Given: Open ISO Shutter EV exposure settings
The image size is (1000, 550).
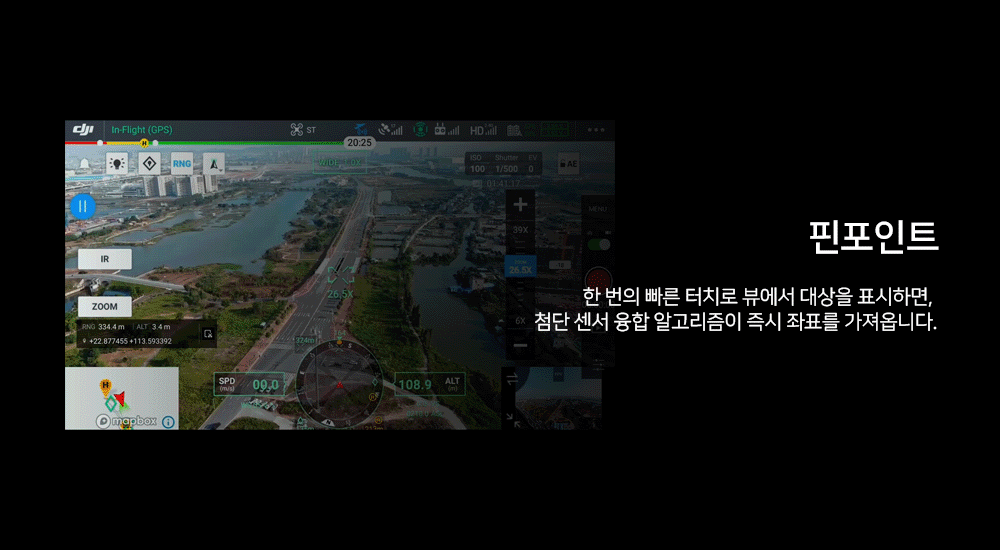Looking at the screenshot, I should pos(504,164).
